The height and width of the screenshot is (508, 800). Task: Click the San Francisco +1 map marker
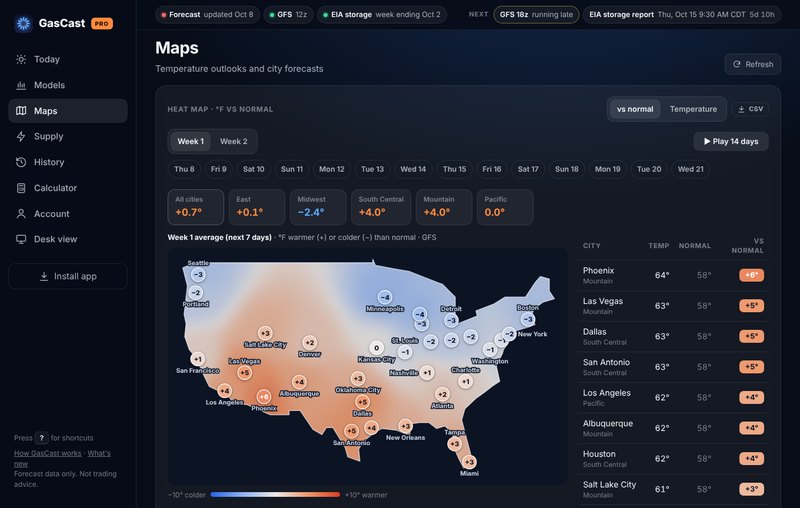197,359
